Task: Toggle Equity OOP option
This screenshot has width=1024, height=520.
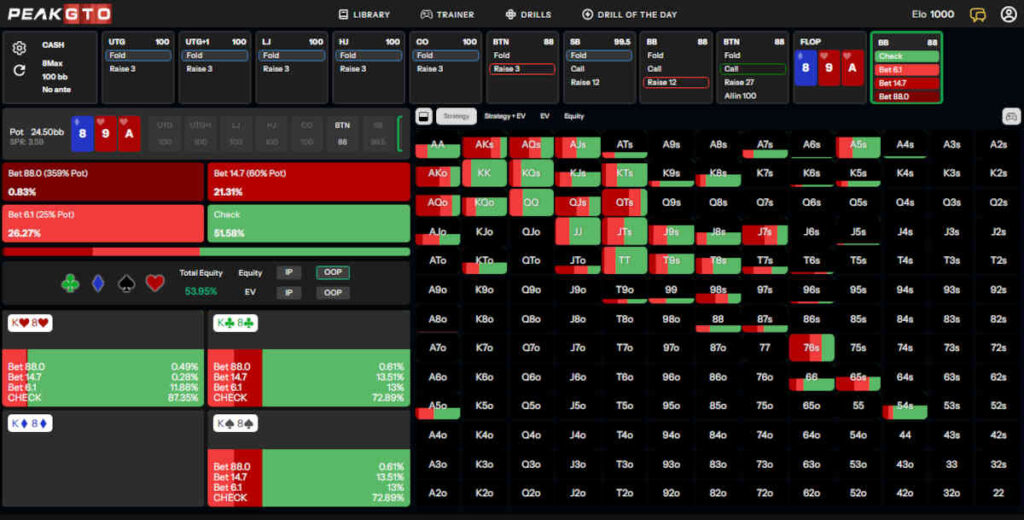Action: 333,272
